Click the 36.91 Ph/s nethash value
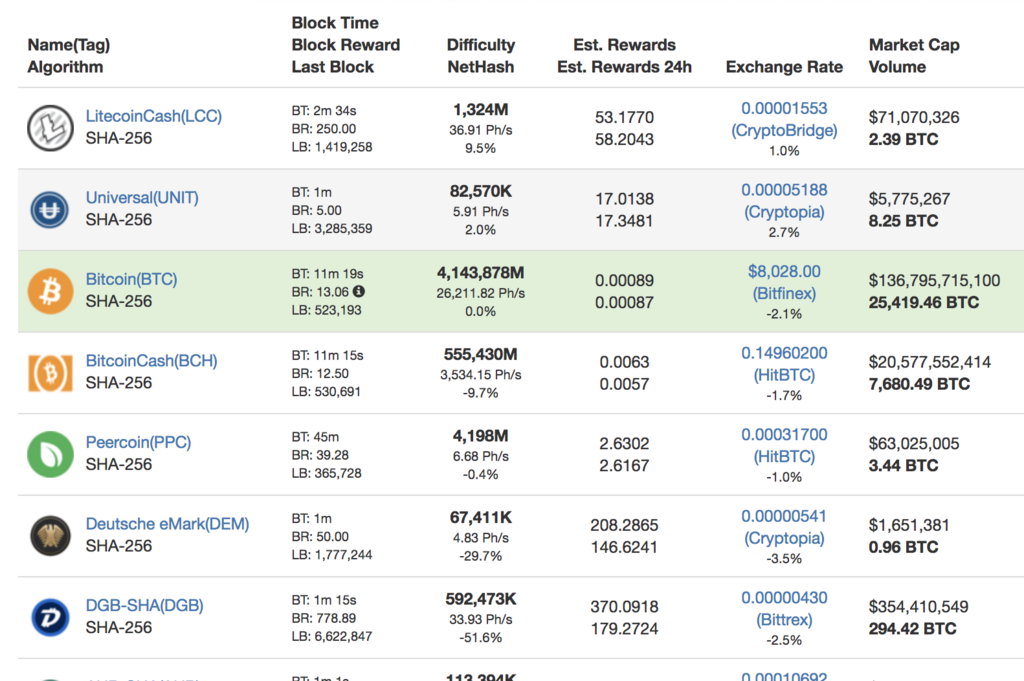Image resolution: width=1024 pixels, height=681 pixels. pyautogui.click(x=481, y=130)
